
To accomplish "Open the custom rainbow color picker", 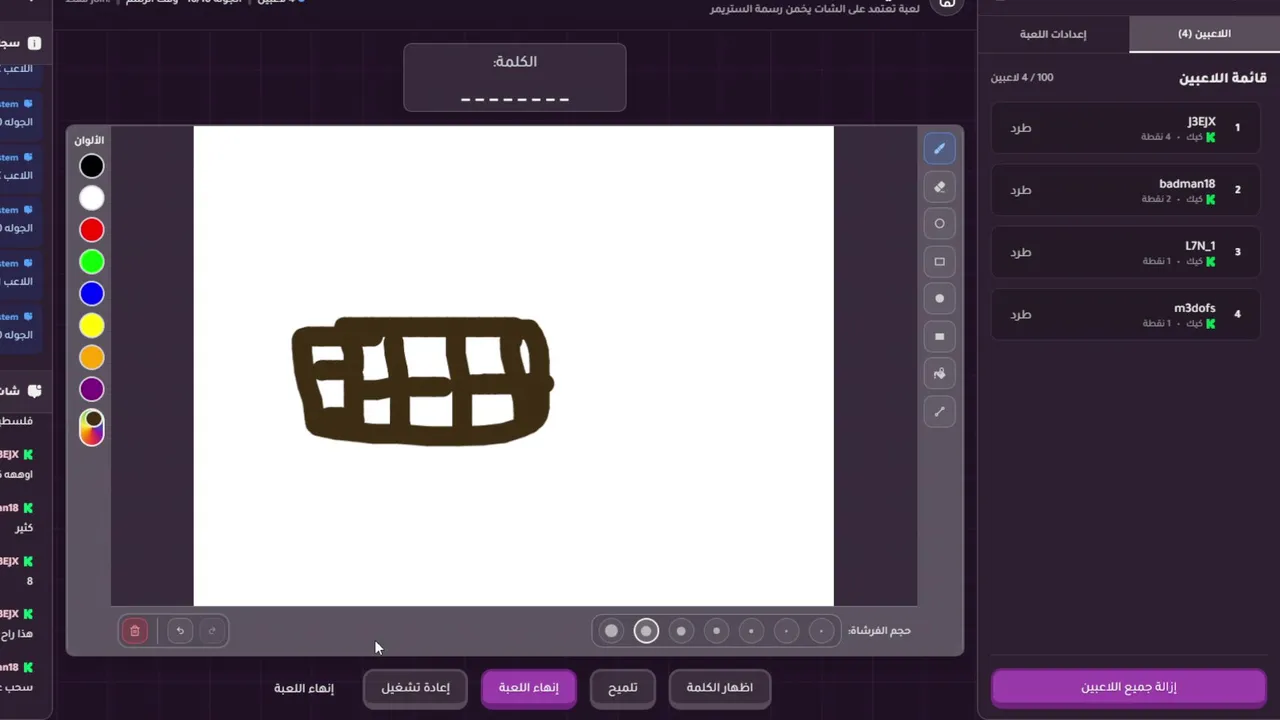I will pyautogui.click(x=92, y=427).
